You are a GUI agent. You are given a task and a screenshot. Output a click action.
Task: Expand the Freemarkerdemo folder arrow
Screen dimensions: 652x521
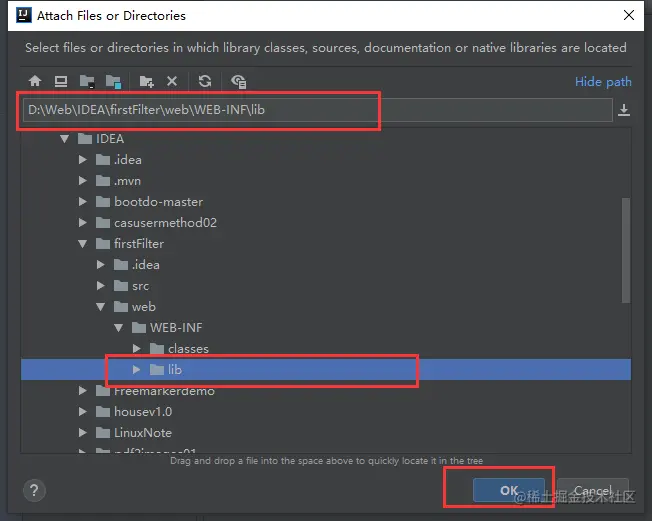click(82, 390)
